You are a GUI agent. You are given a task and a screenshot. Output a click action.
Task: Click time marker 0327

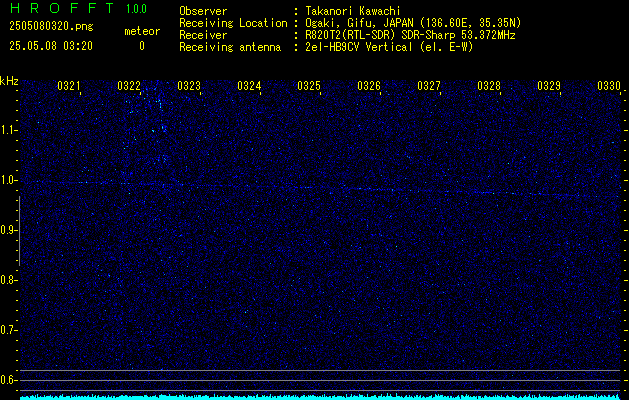429,86
